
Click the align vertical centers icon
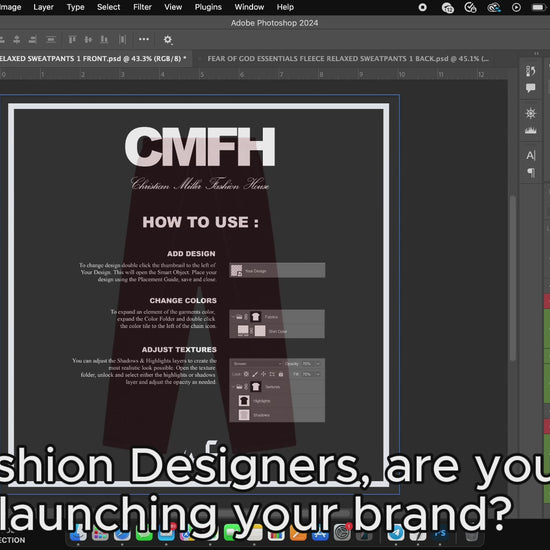point(88,40)
